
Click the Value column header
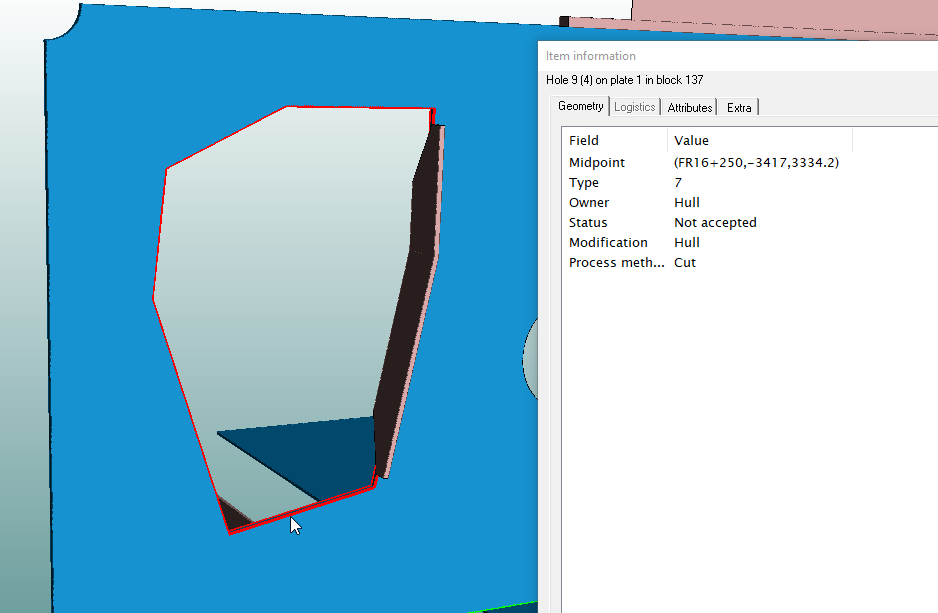[691, 141]
